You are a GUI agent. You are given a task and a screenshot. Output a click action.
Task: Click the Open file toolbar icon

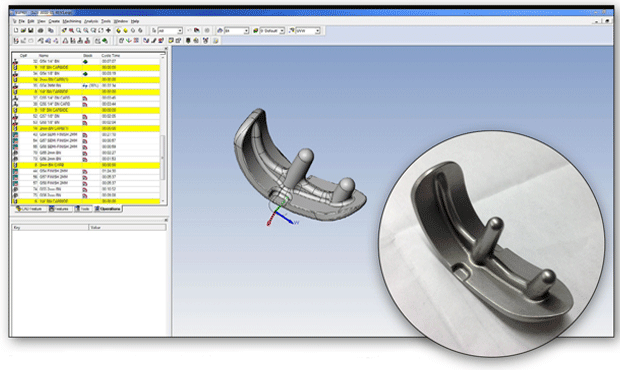[x=23, y=30]
